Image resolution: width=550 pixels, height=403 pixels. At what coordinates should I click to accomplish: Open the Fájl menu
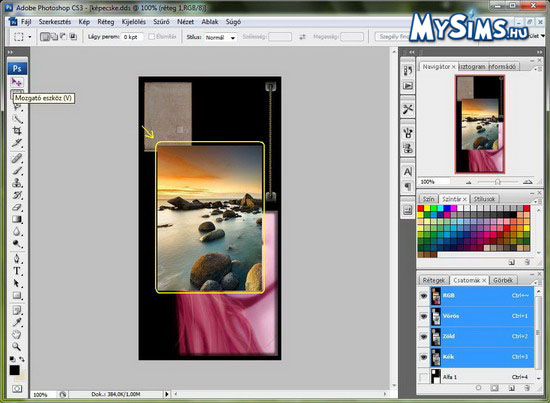(26, 22)
